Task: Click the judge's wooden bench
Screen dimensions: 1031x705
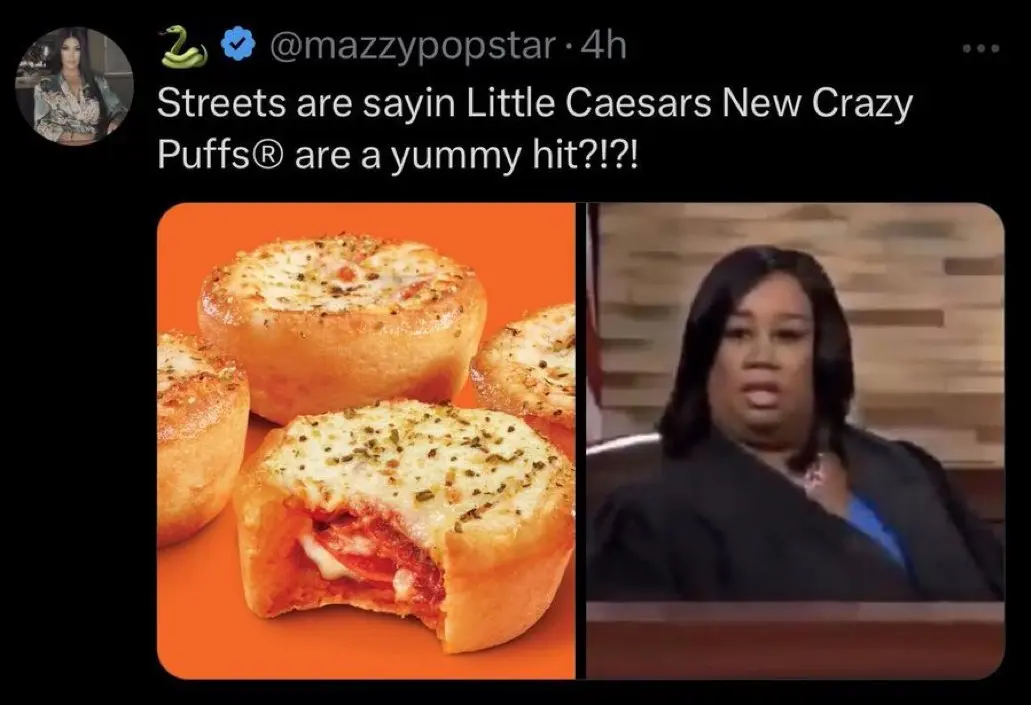Action: (795, 639)
